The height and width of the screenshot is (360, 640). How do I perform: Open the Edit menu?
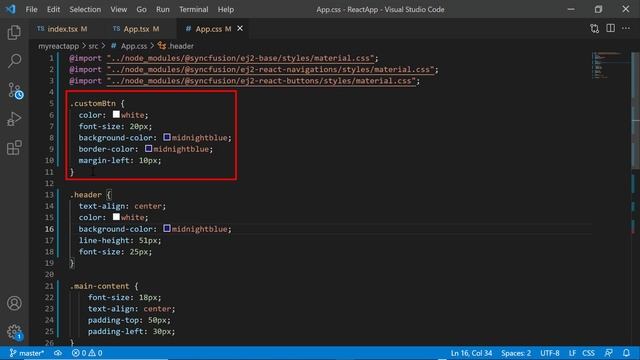point(53,9)
